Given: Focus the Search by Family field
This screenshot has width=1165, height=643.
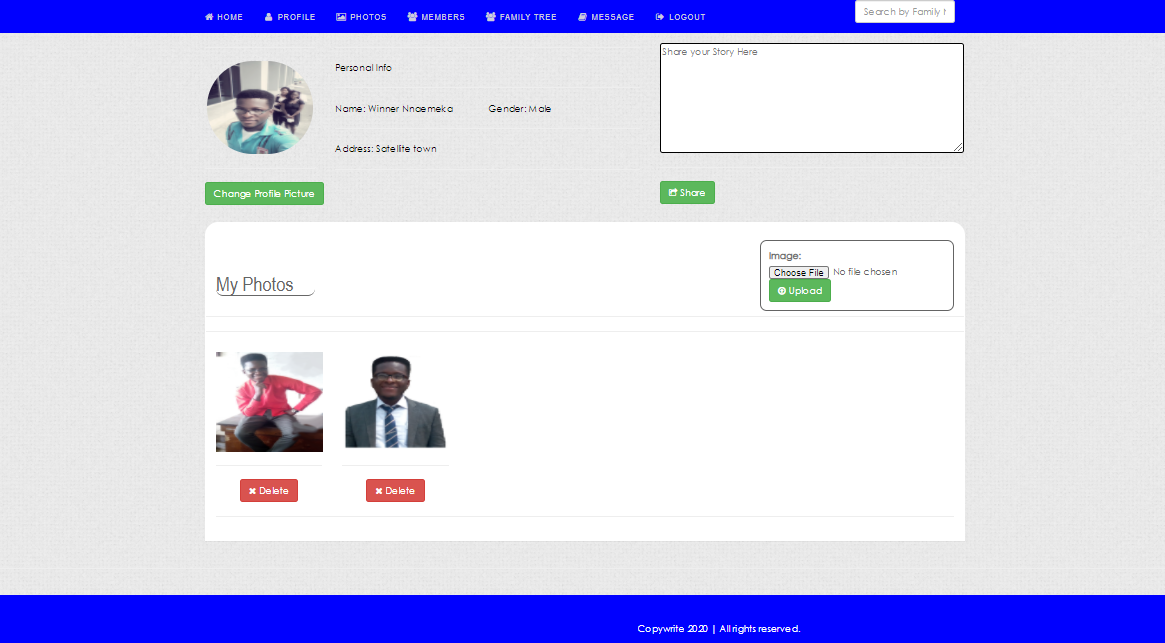Looking at the screenshot, I should [x=904, y=12].
